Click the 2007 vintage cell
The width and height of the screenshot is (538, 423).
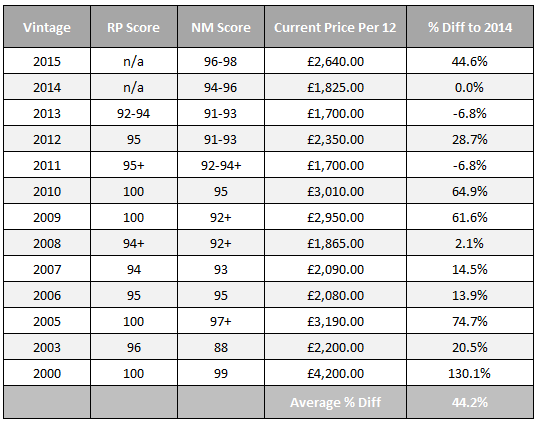click(47, 269)
